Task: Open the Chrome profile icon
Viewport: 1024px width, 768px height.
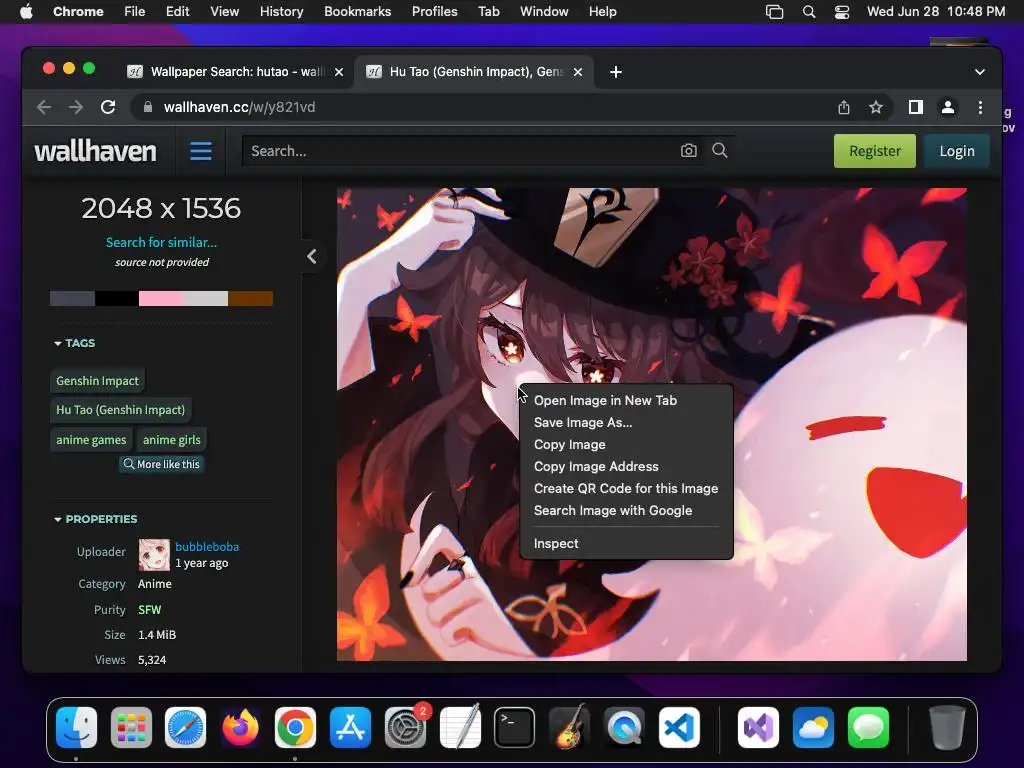Action: click(x=948, y=107)
